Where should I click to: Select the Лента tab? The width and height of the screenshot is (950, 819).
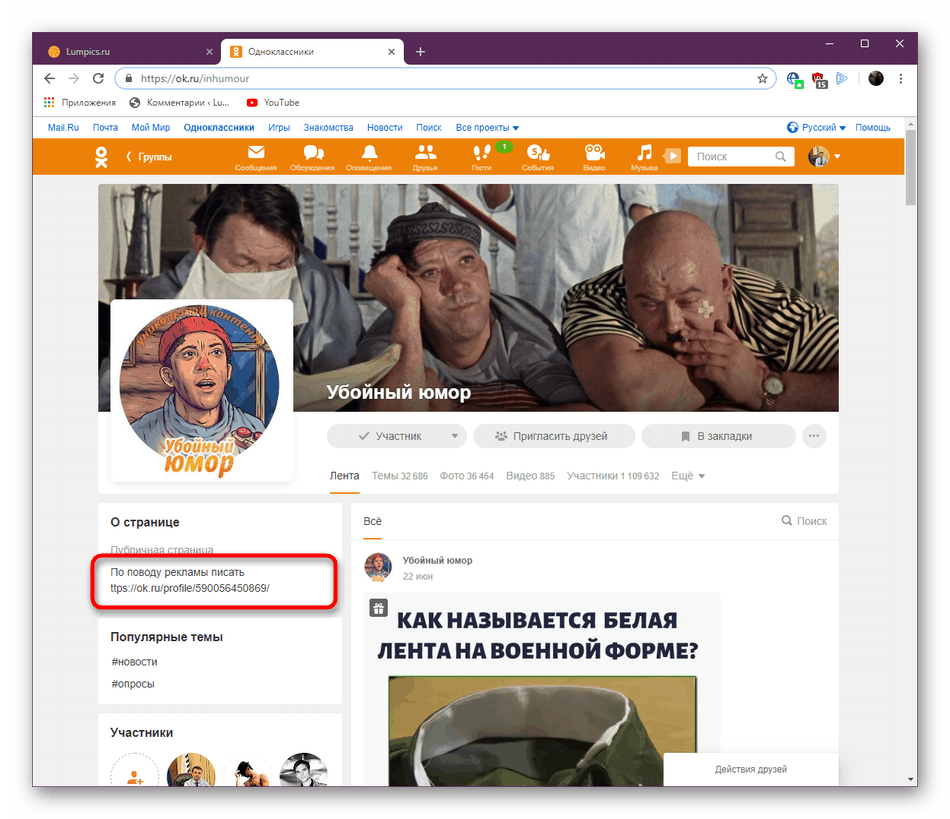[344, 476]
